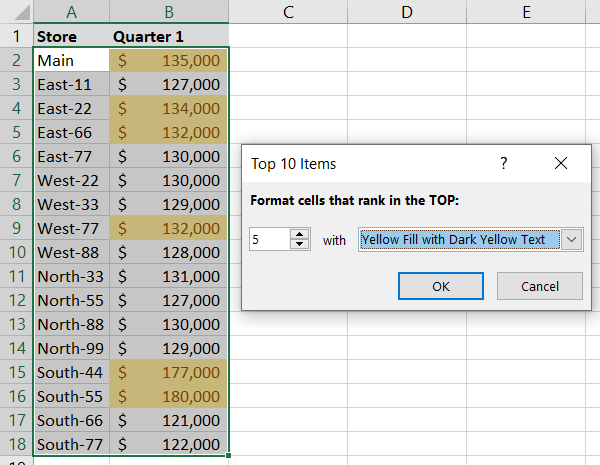
Task: Click cell A2 containing Main
Action: 71,60
